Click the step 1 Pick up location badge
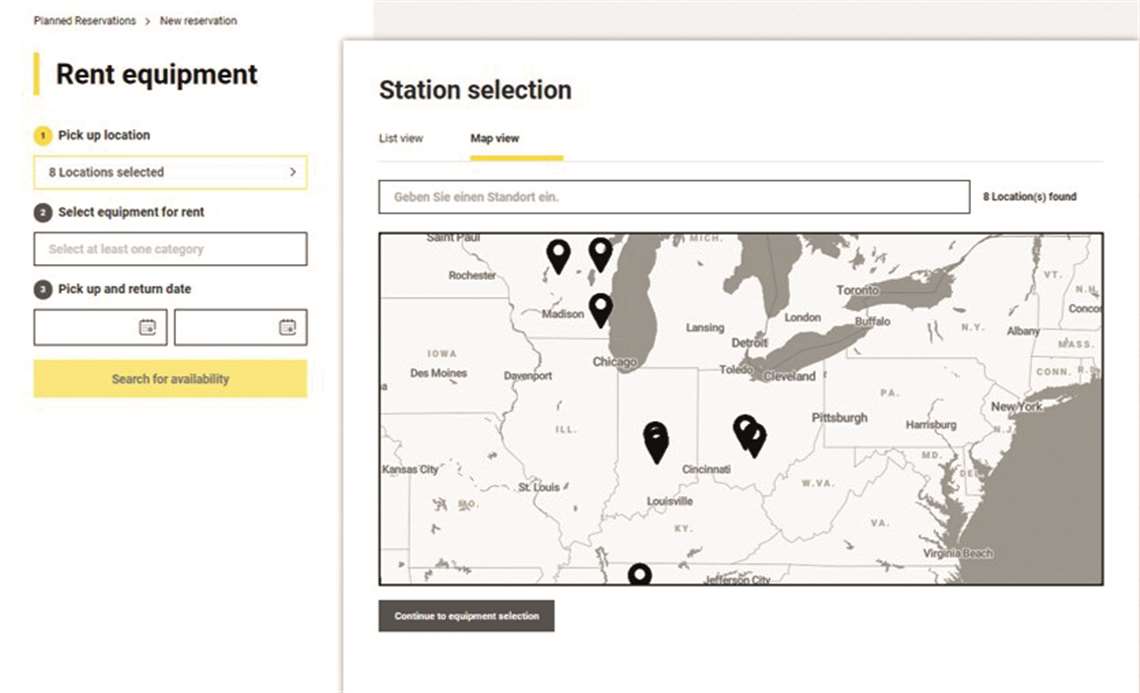The height and width of the screenshot is (693, 1140). coord(41,135)
